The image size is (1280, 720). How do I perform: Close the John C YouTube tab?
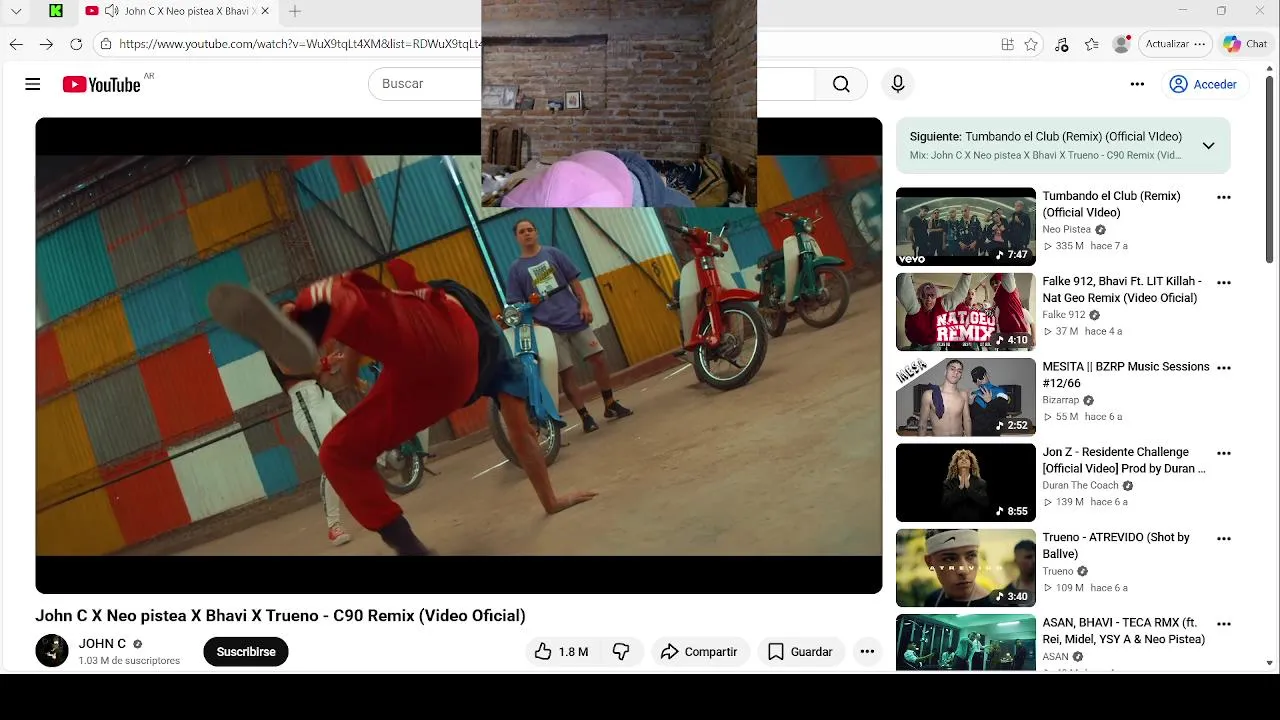[x=265, y=11]
